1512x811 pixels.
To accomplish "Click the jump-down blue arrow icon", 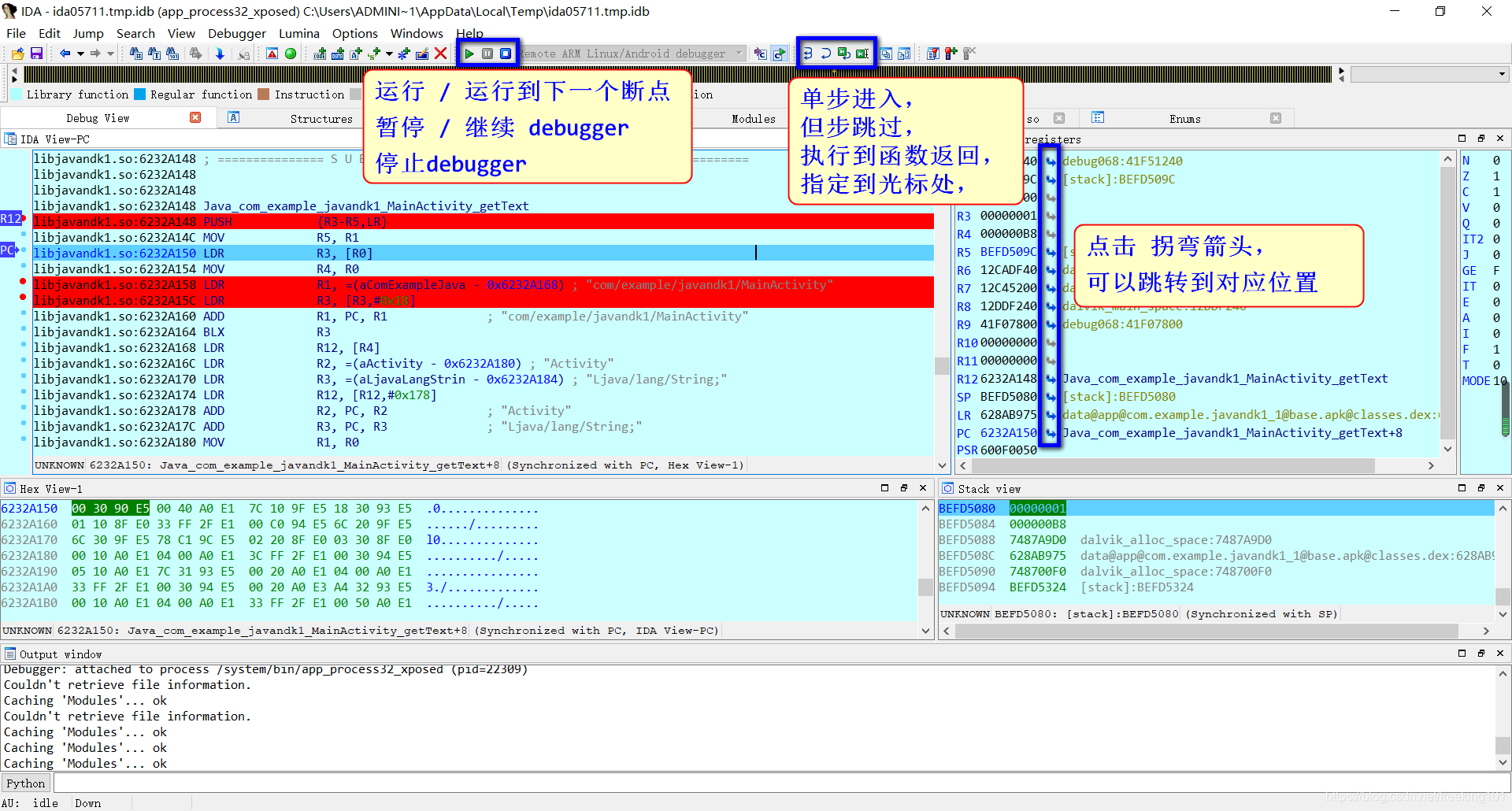I will (x=220, y=54).
